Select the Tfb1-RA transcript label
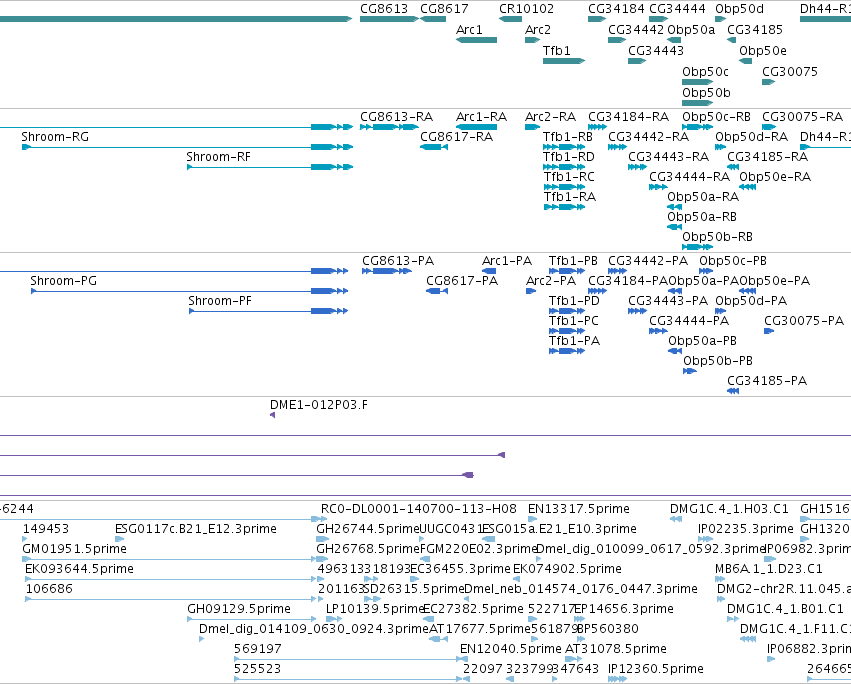This screenshot has height=684, width=851. coord(570,197)
